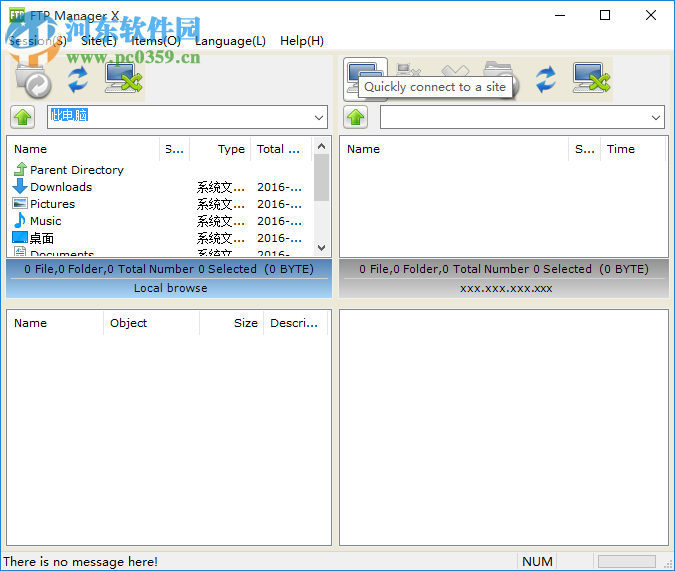675x571 pixels.
Task: Open the Language(L) menu
Action: click(230, 41)
